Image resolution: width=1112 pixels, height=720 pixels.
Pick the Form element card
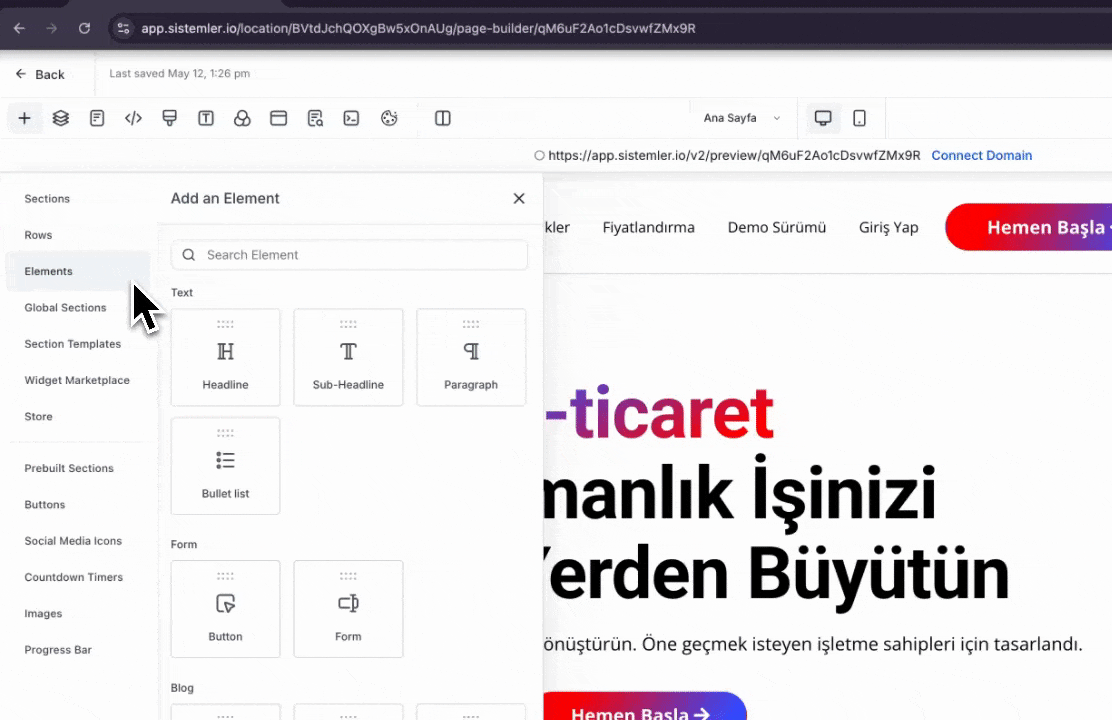point(348,609)
